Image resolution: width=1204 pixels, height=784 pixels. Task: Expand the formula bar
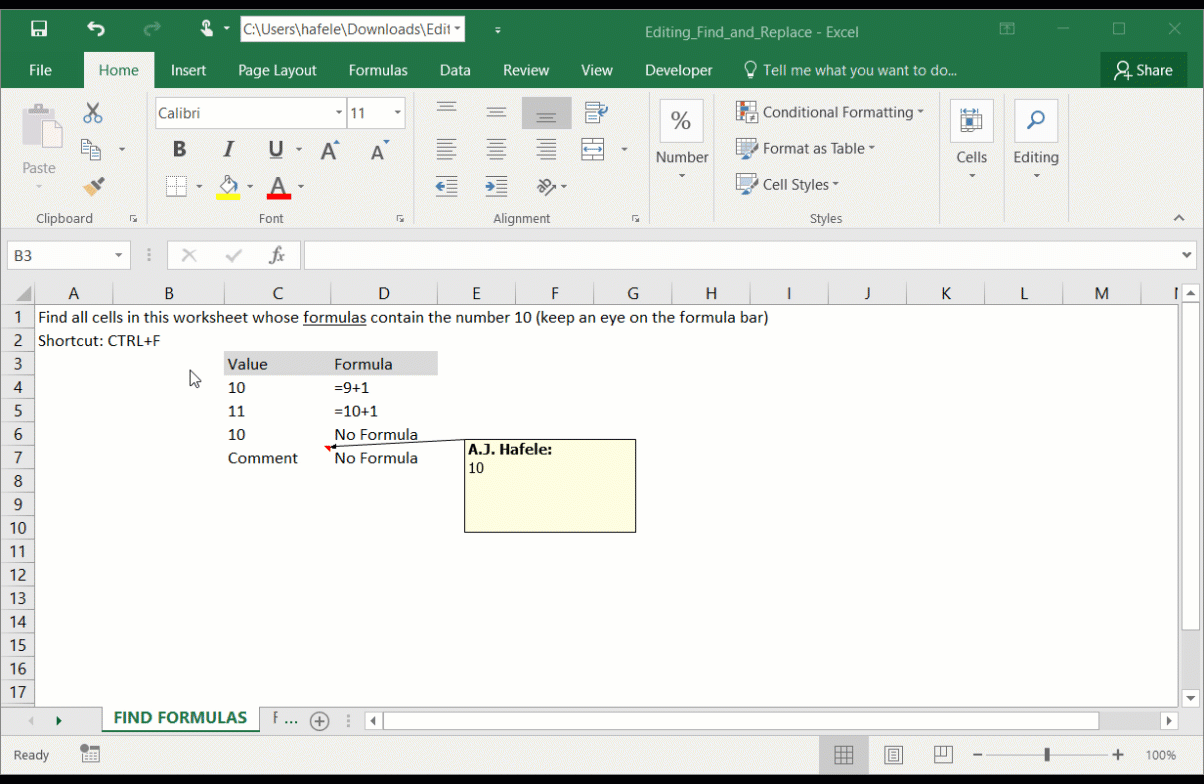(x=1187, y=255)
